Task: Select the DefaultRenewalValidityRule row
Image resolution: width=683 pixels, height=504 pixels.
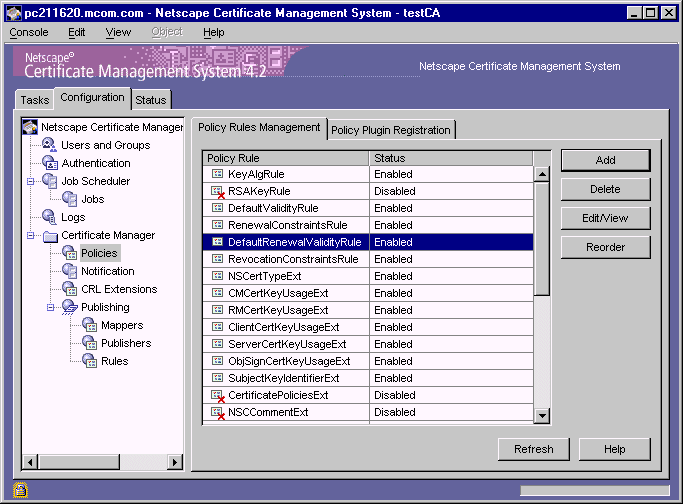Action: [368, 242]
